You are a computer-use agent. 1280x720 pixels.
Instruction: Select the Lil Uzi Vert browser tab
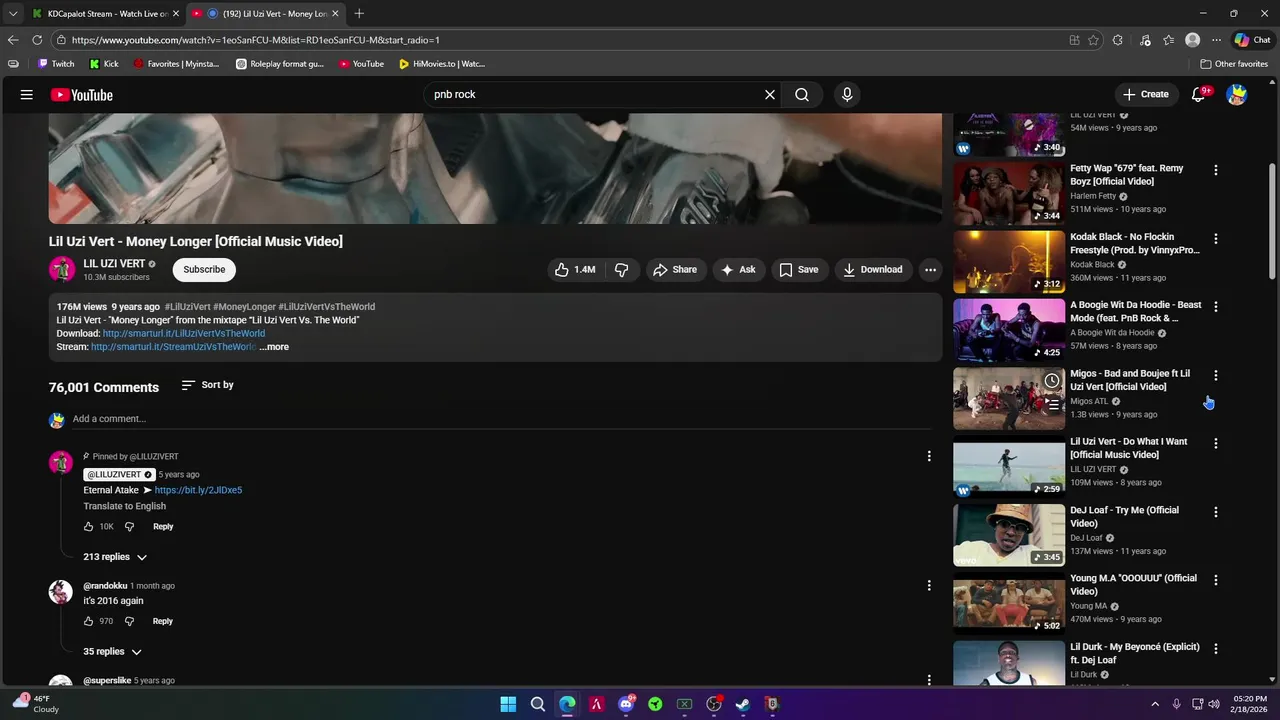[265, 14]
